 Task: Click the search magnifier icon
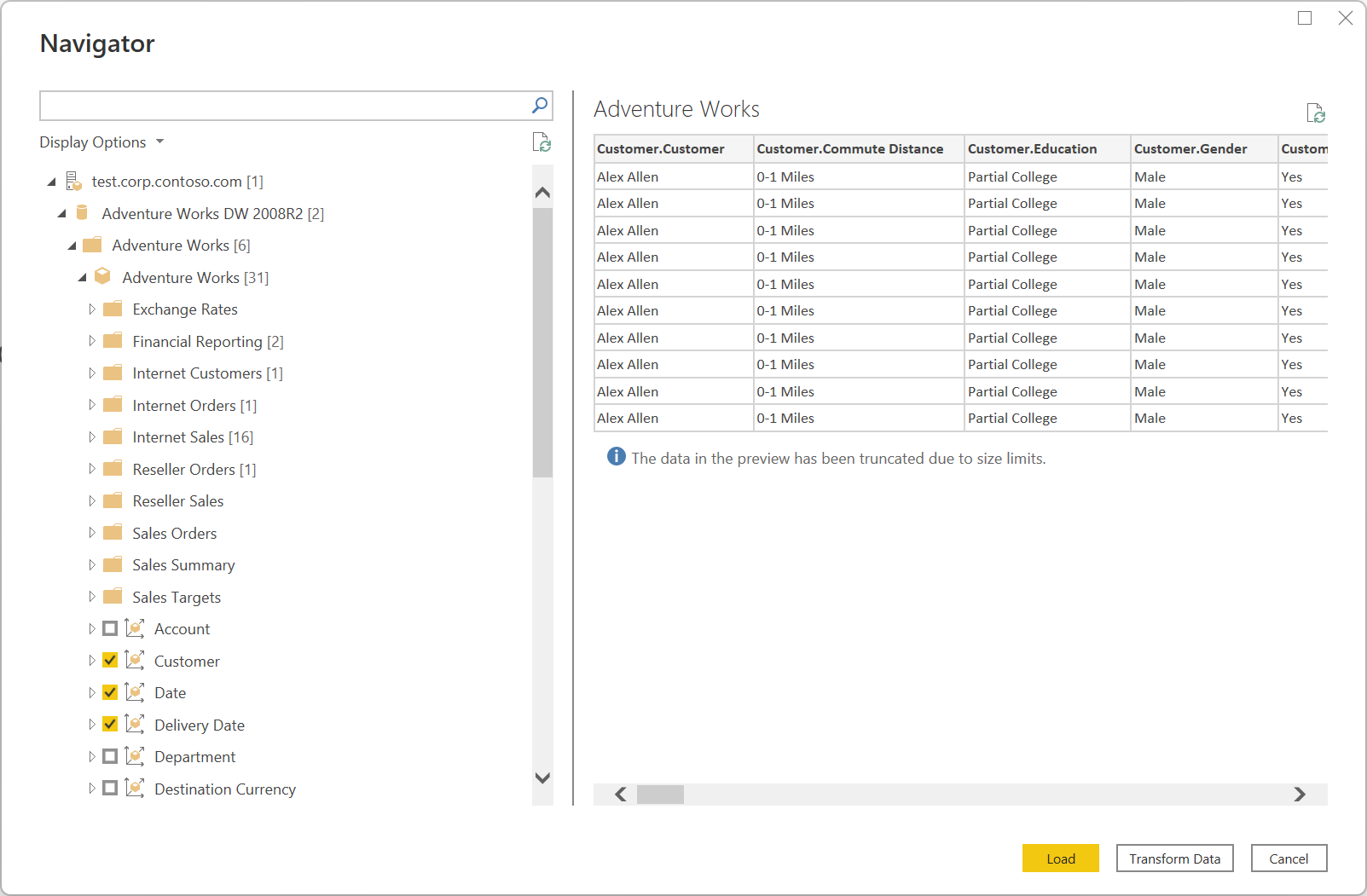[540, 105]
